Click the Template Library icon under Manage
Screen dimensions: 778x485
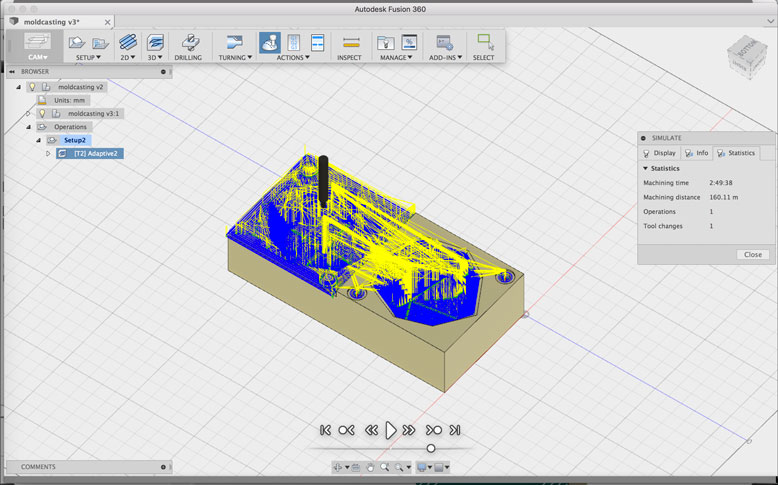409,43
